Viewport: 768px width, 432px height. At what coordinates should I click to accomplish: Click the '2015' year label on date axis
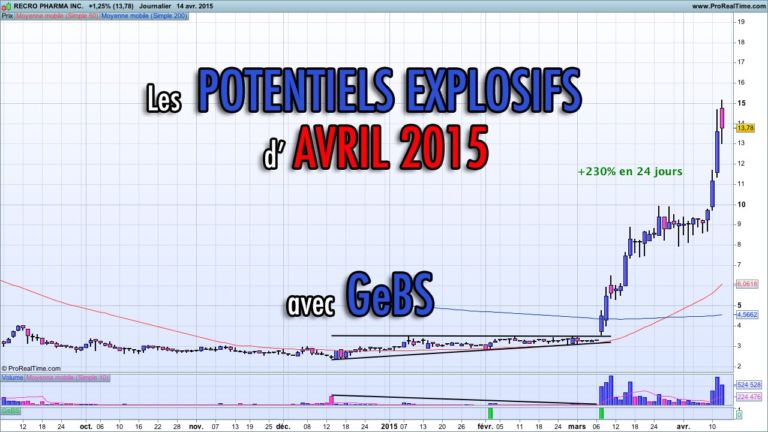point(389,427)
